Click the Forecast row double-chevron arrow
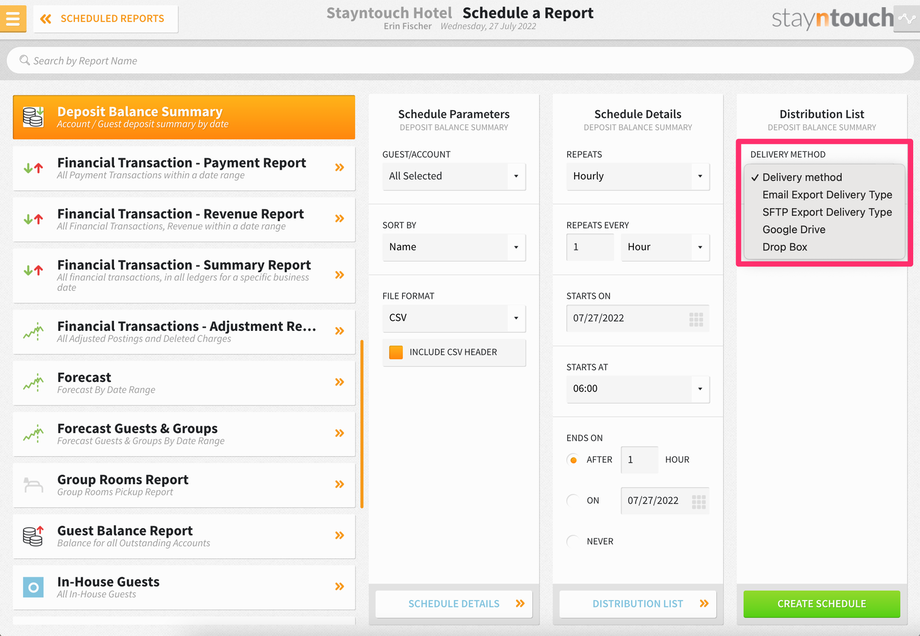The image size is (920, 636). point(339,382)
